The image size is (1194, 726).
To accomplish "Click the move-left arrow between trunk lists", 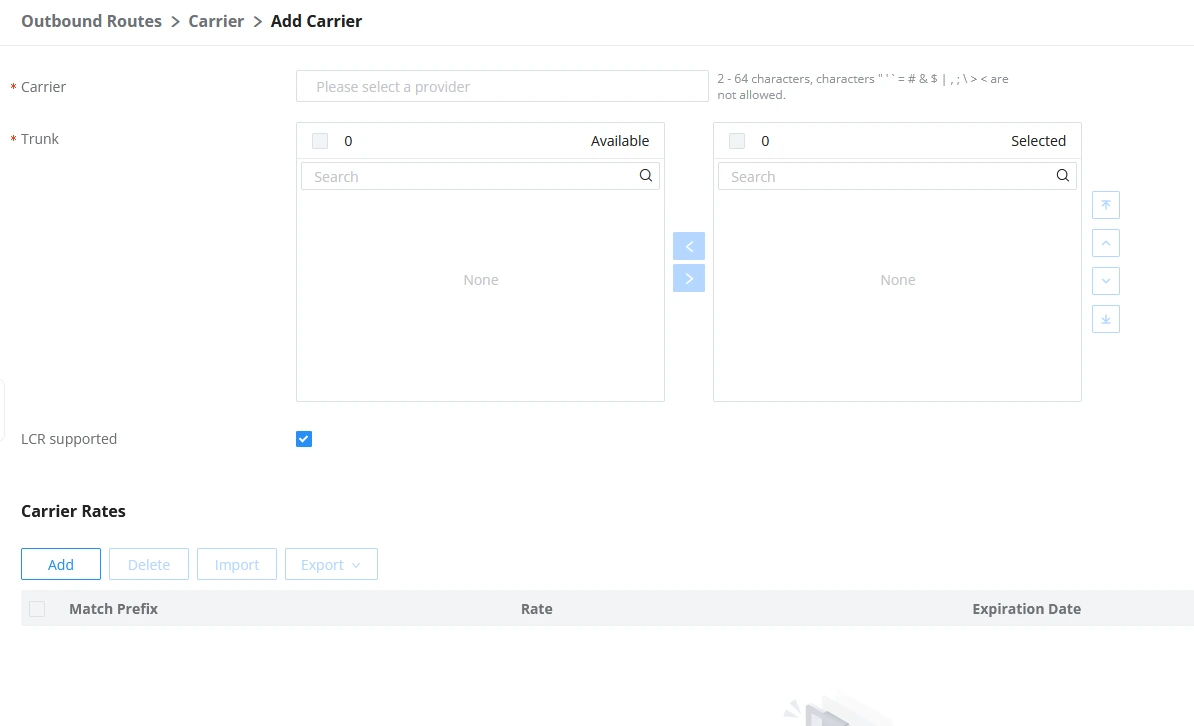I will (688, 246).
